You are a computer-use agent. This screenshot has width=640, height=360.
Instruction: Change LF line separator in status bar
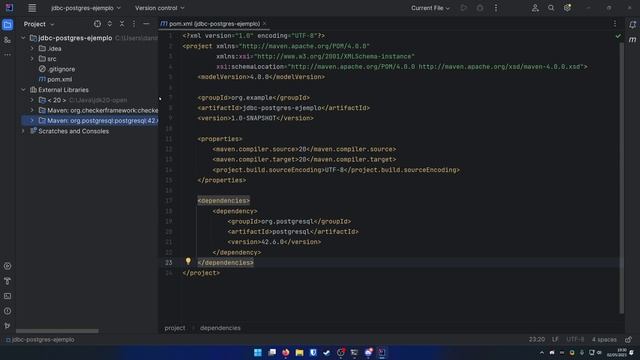click(x=555, y=340)
